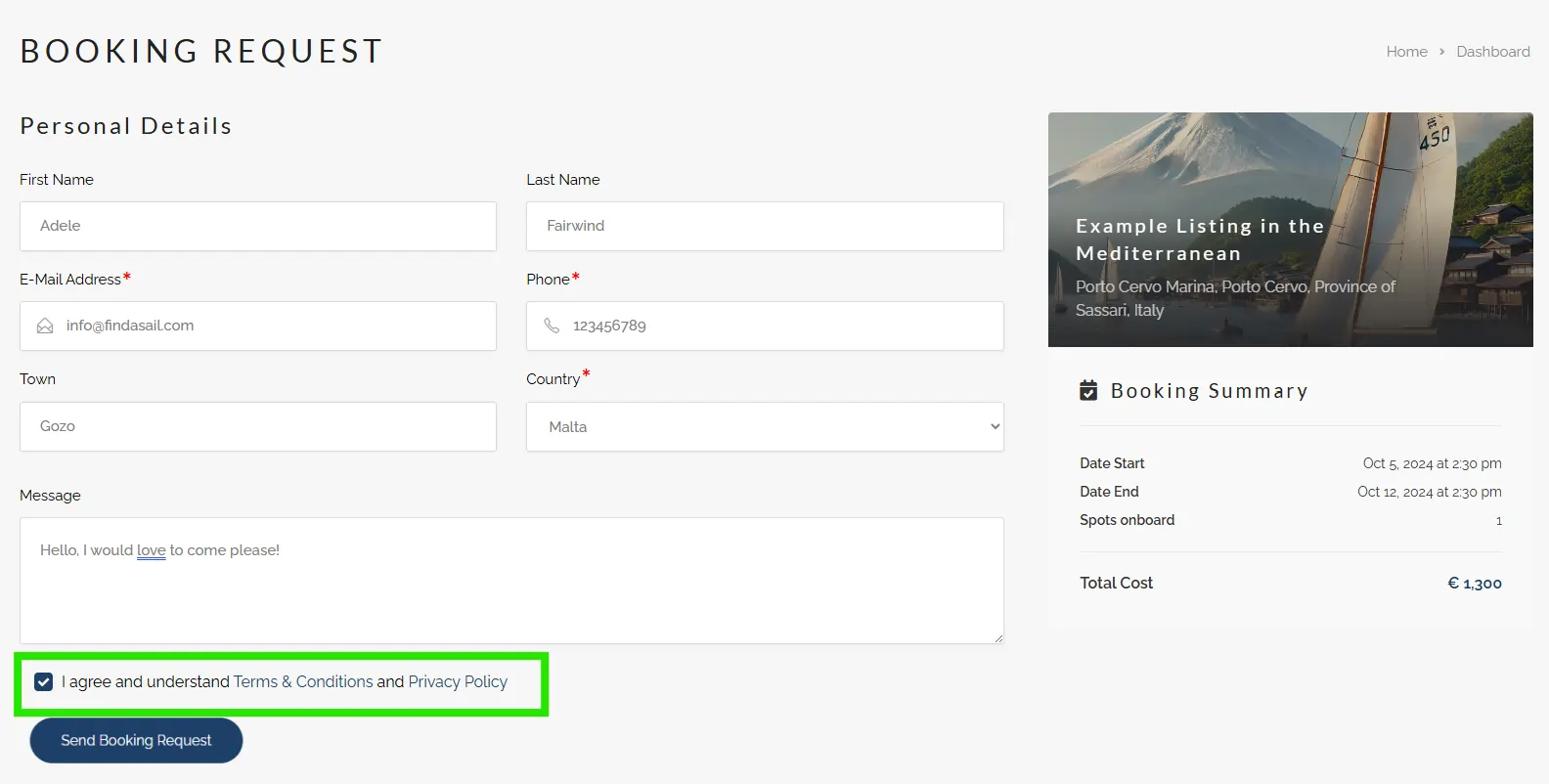
Task: Select the Phone number input field
Action: (782, 327)
